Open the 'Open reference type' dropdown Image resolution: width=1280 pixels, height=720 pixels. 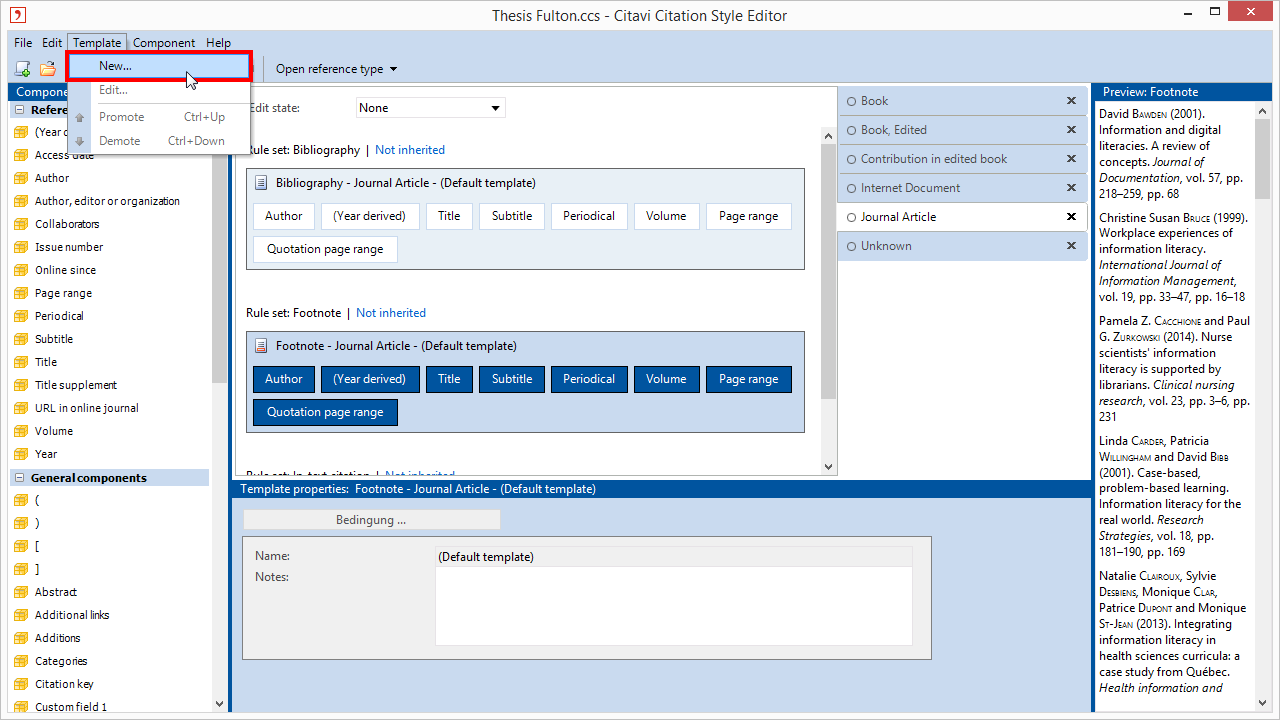pos(337,69)
